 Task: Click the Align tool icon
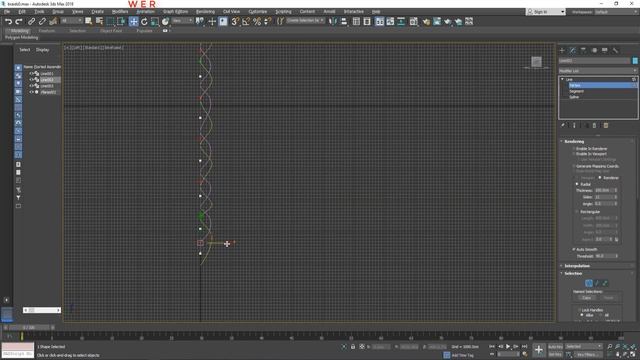click(x=344, y=22)
